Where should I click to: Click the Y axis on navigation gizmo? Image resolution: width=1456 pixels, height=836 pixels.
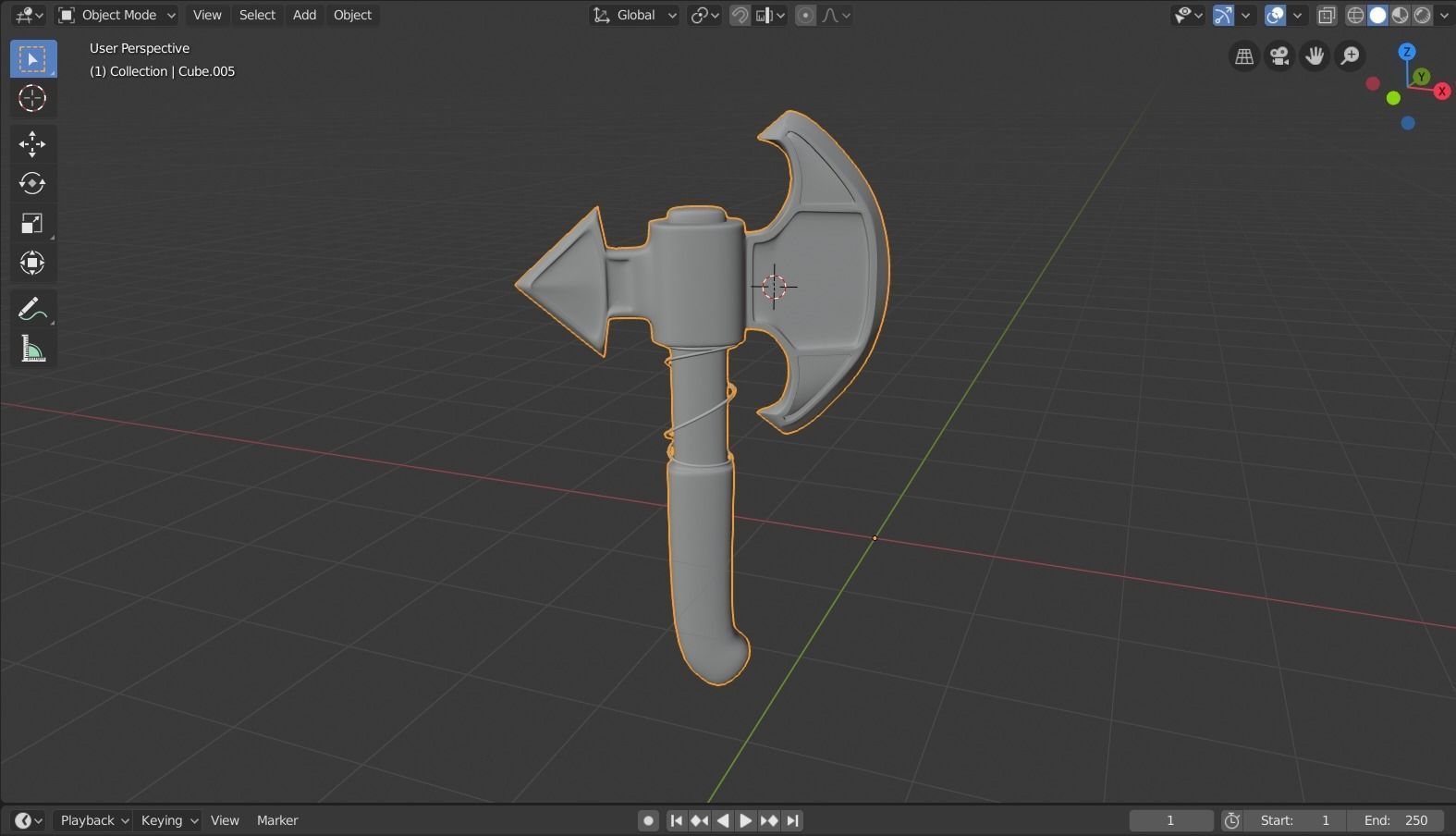1422,77
